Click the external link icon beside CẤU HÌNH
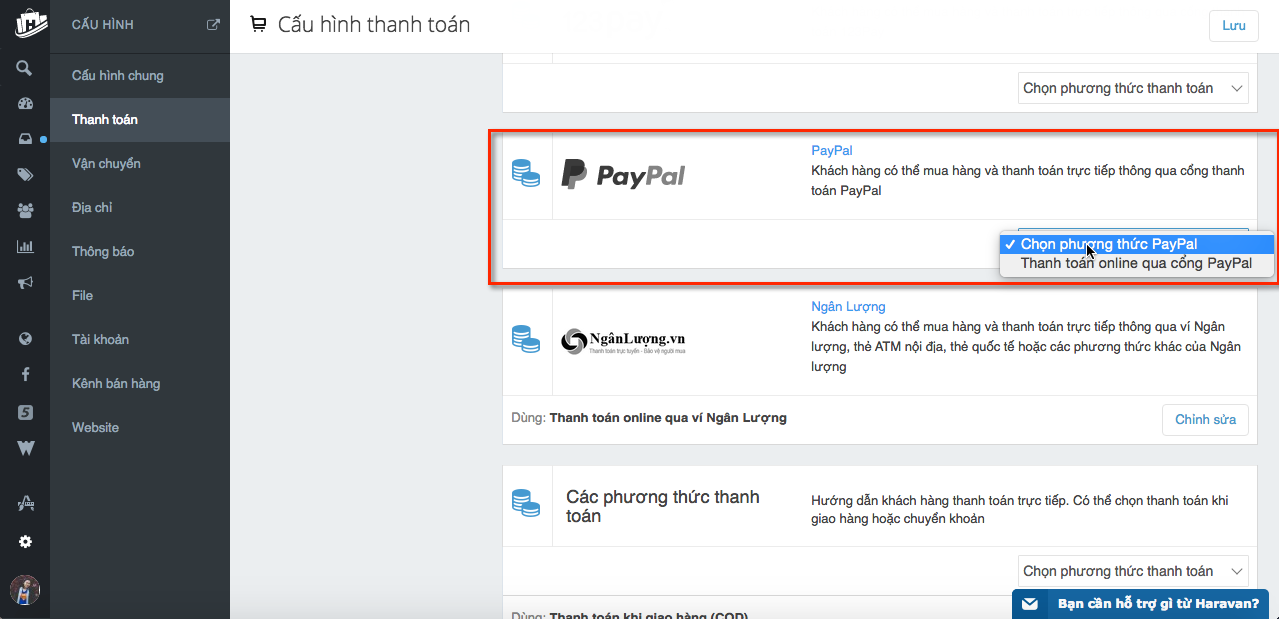 213,25
